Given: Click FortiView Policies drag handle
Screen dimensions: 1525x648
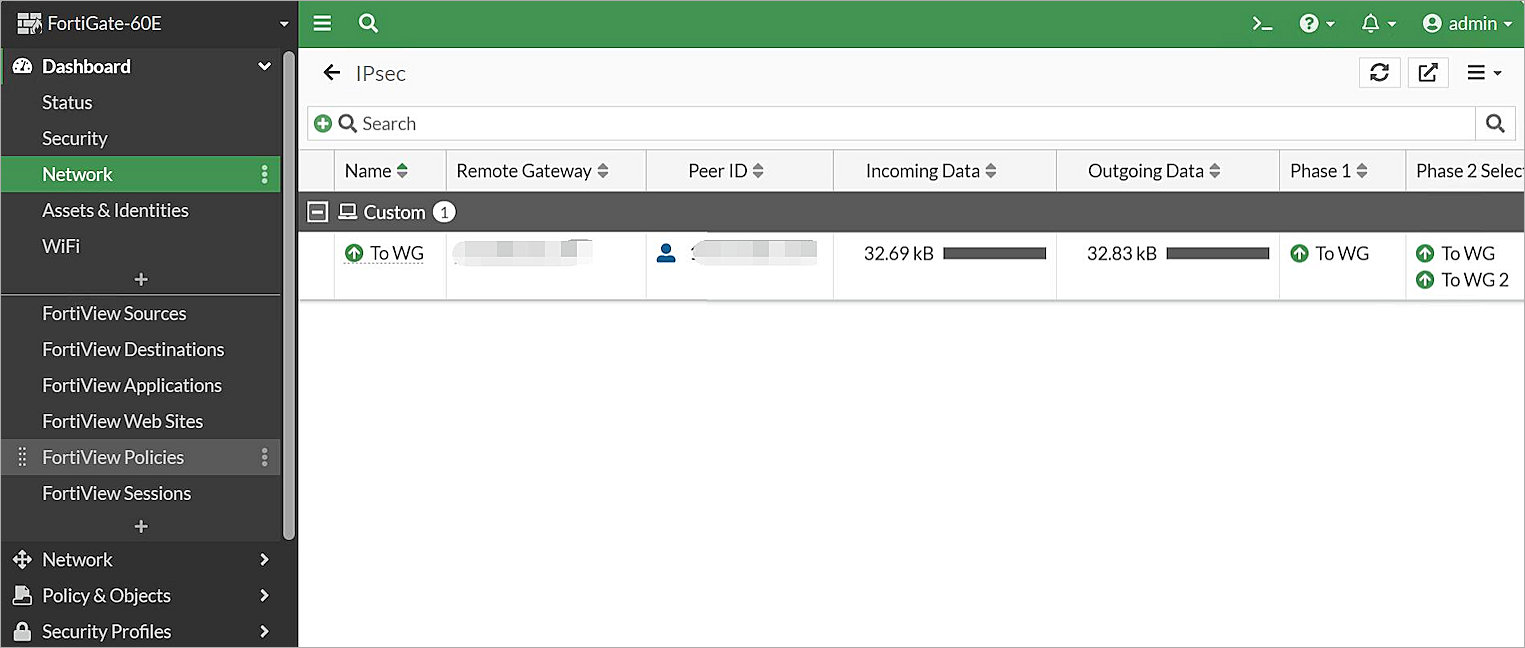Looking at the screenshot, I should [22, 457].
